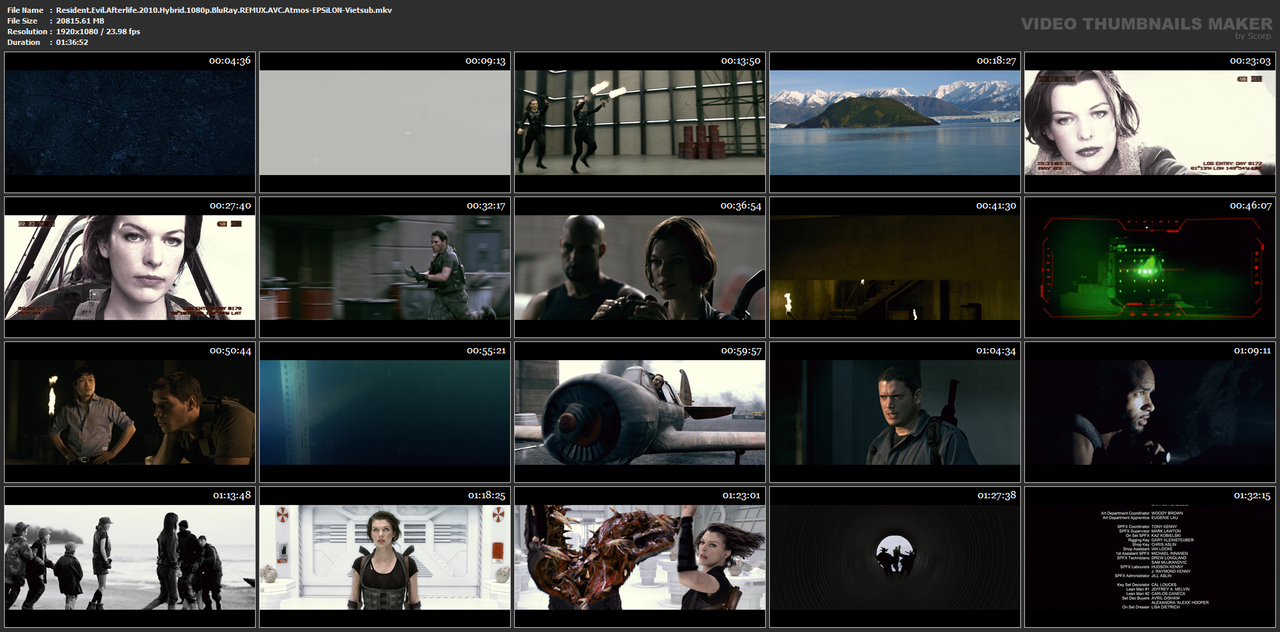
Task: Click the 00:59:57 timestamp text
Action: coord(741,351)
